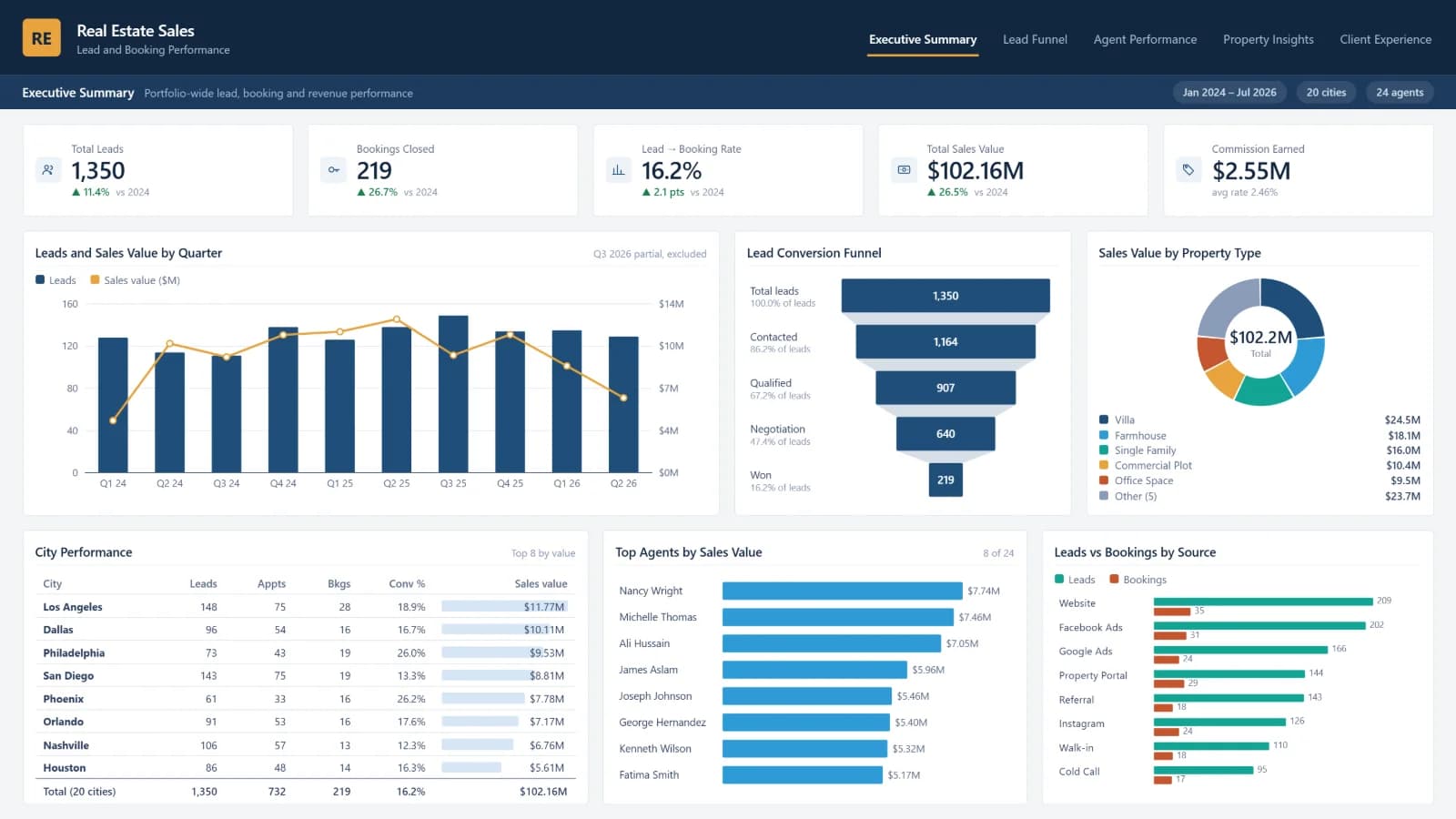Click the Total Leads people icon
The height and width of the screenshot is (819, 1456).
pos(48,170)
